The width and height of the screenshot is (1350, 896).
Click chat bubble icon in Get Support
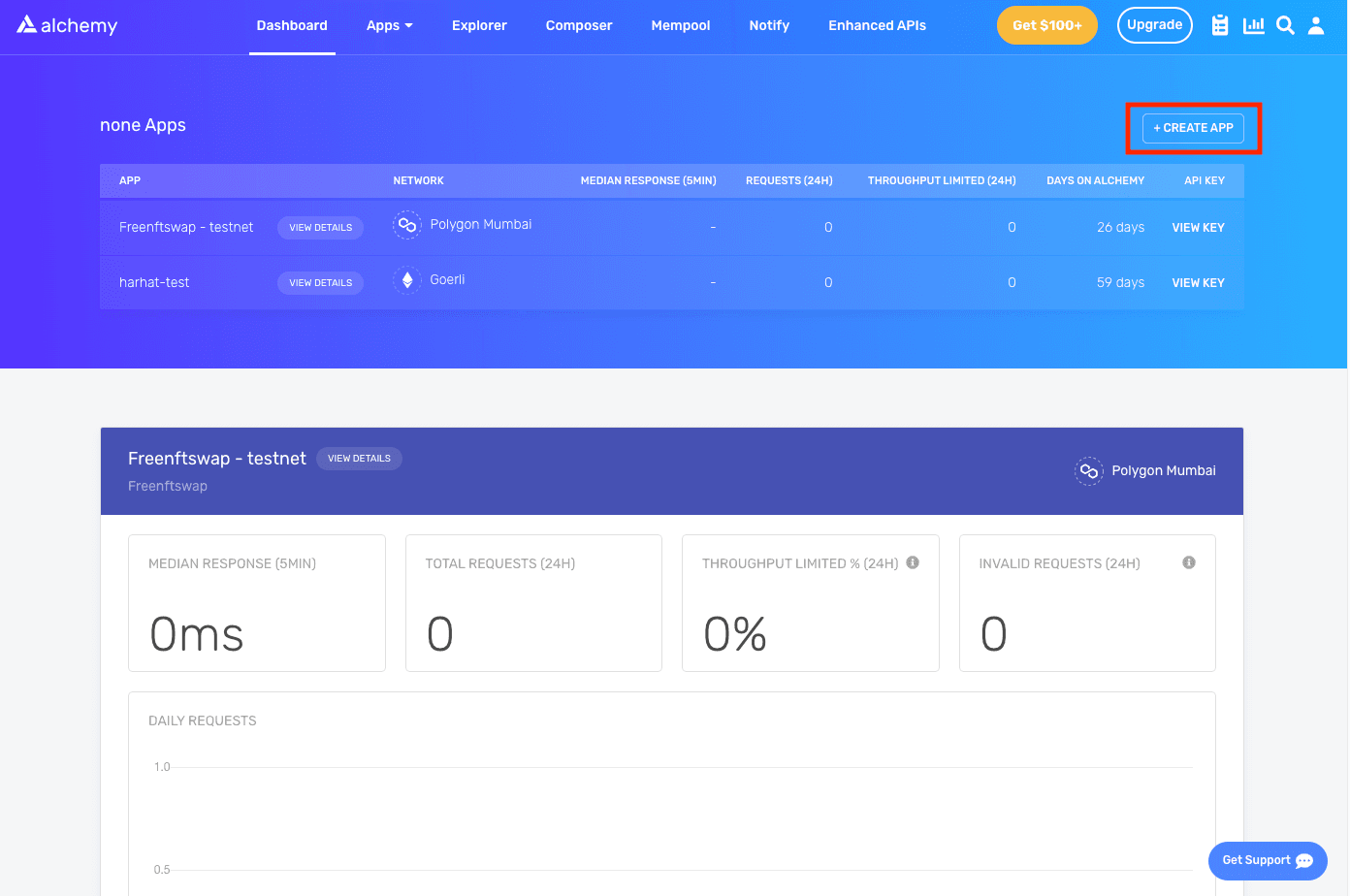click(x=1304, y=861)
